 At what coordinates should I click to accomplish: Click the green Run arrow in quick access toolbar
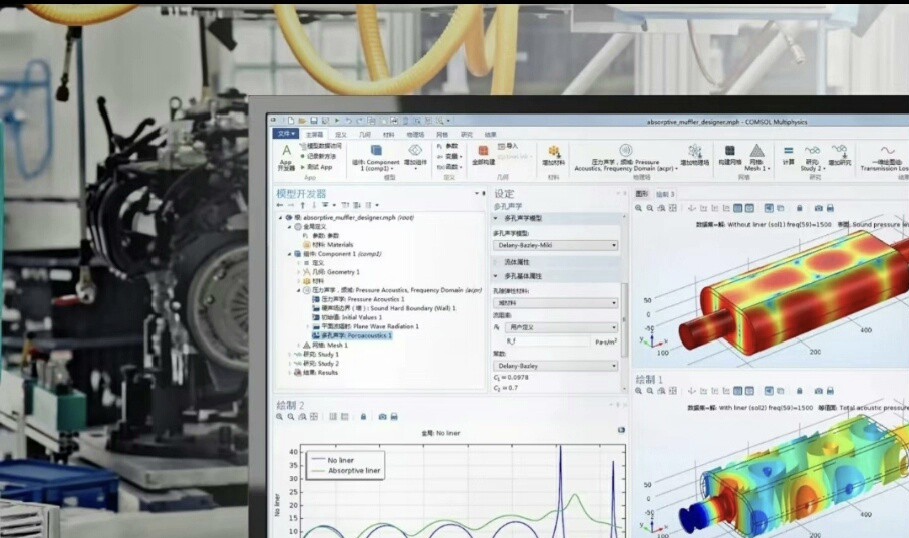pyautogui.click(x=337, y=121)
